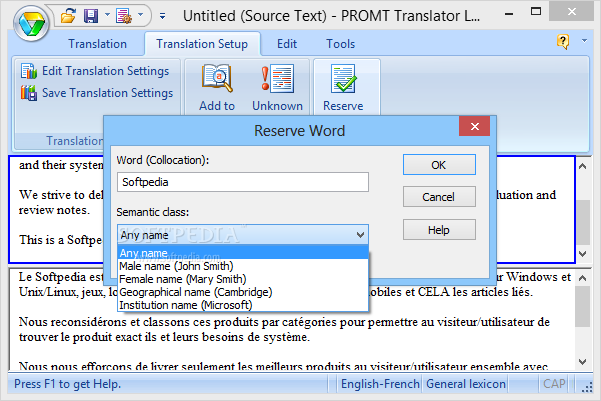Click scroll down arrow in translation pane
The width and height of the screenshot is (601, 401).
coord(583,362)
